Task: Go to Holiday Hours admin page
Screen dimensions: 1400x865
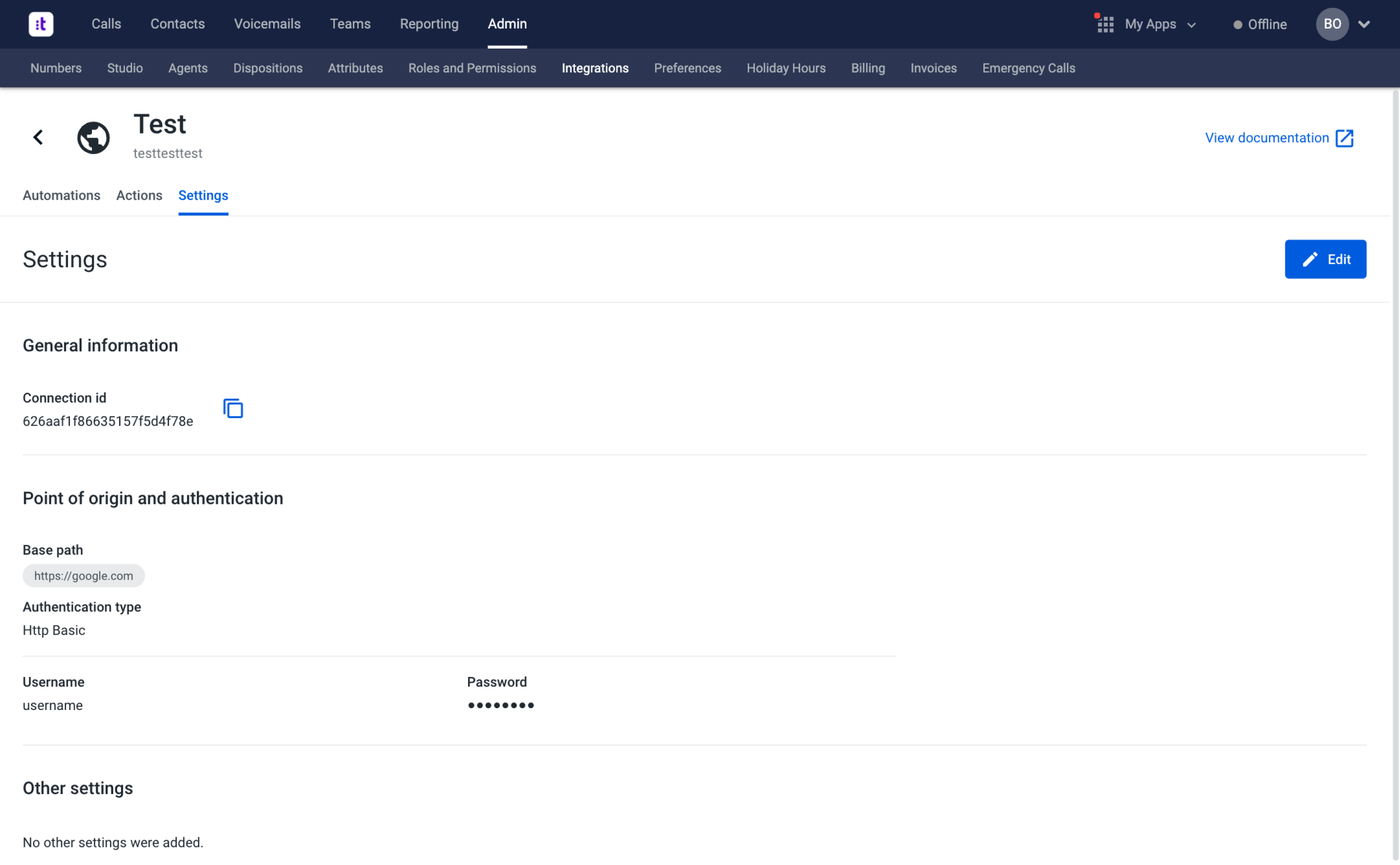Action: [786, 68]
